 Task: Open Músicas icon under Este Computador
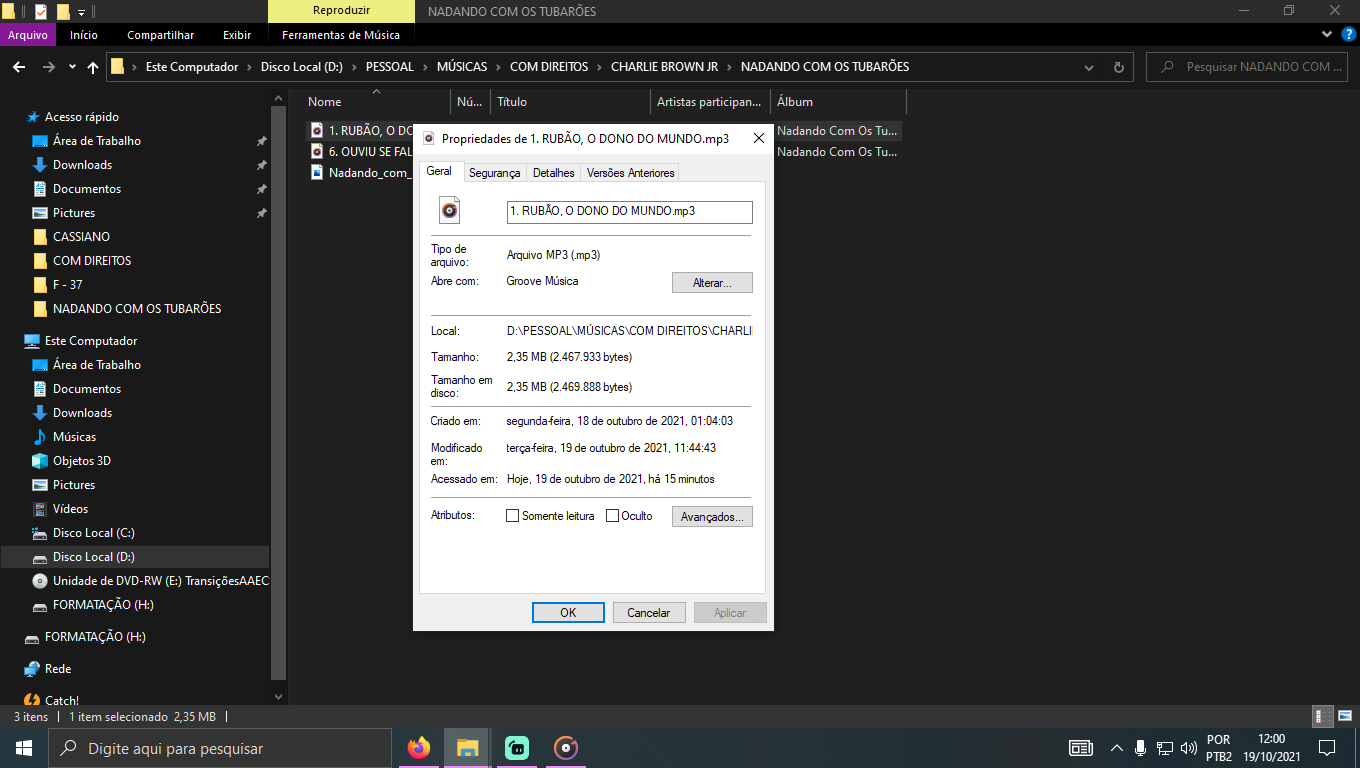point(40,437)
